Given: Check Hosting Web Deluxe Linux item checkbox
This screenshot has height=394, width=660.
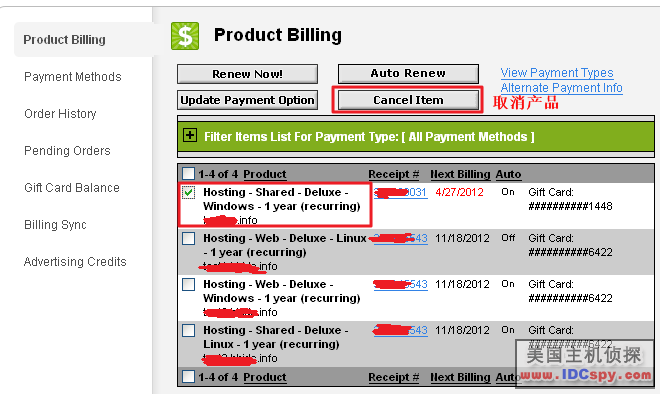Looking at the screenshot, I should click(188, 238).
